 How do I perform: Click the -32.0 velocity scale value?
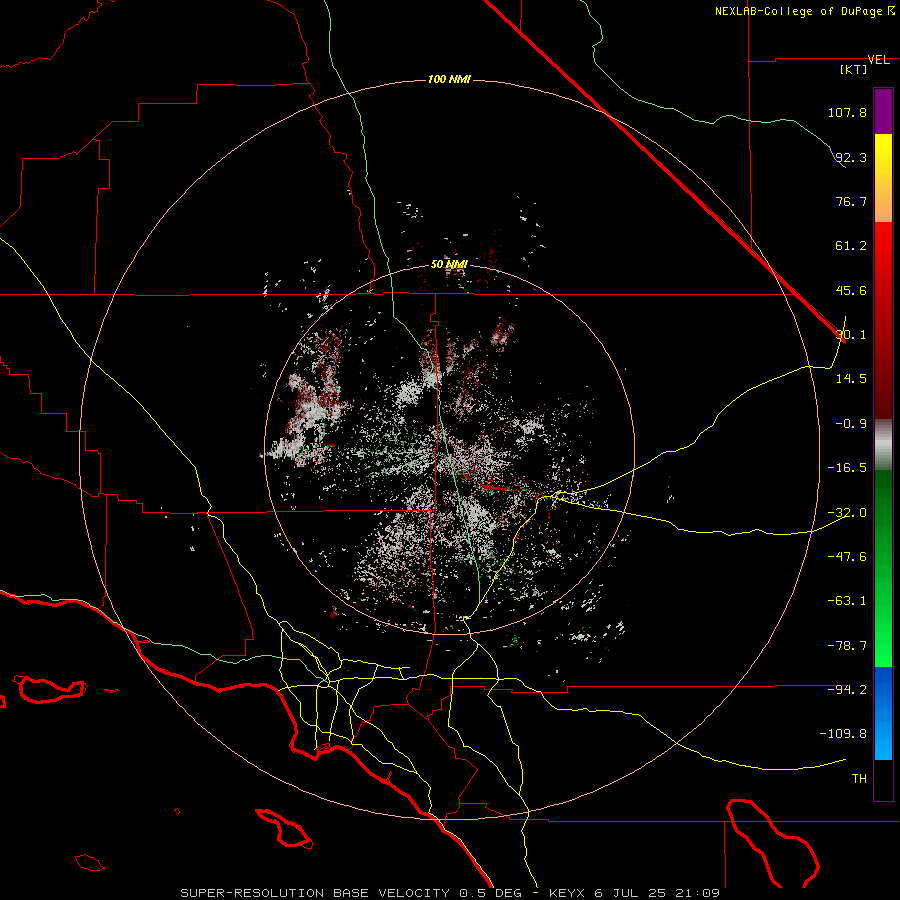pyautogui.click(x=847, y=513)
